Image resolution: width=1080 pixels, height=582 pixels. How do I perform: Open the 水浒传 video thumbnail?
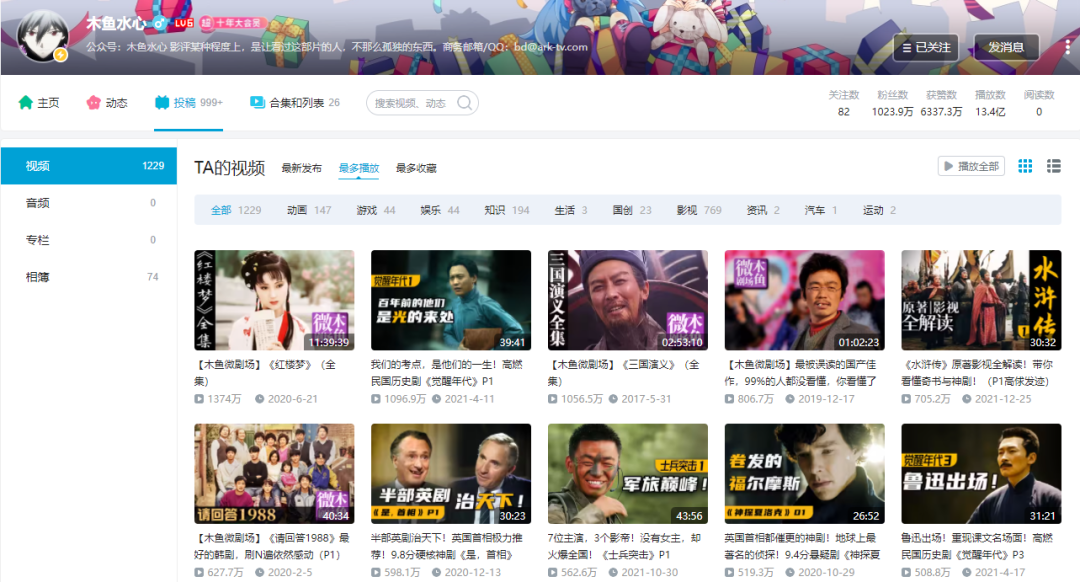tap(981, 300)
